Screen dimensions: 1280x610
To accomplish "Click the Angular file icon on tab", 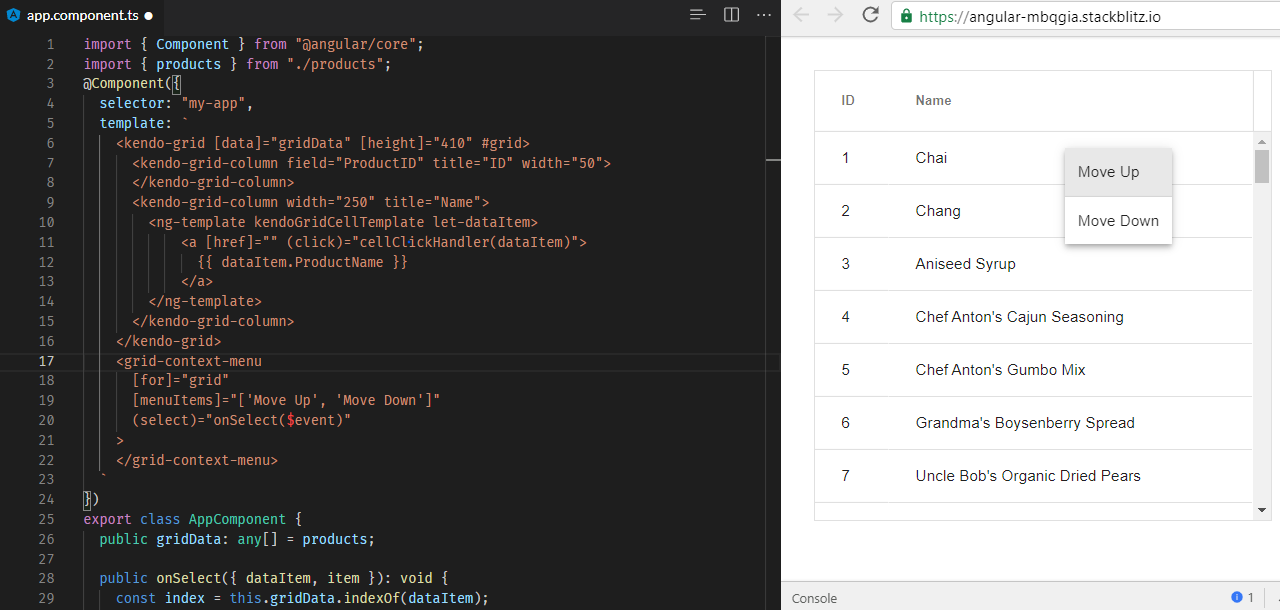I will [x=13, y=16].
